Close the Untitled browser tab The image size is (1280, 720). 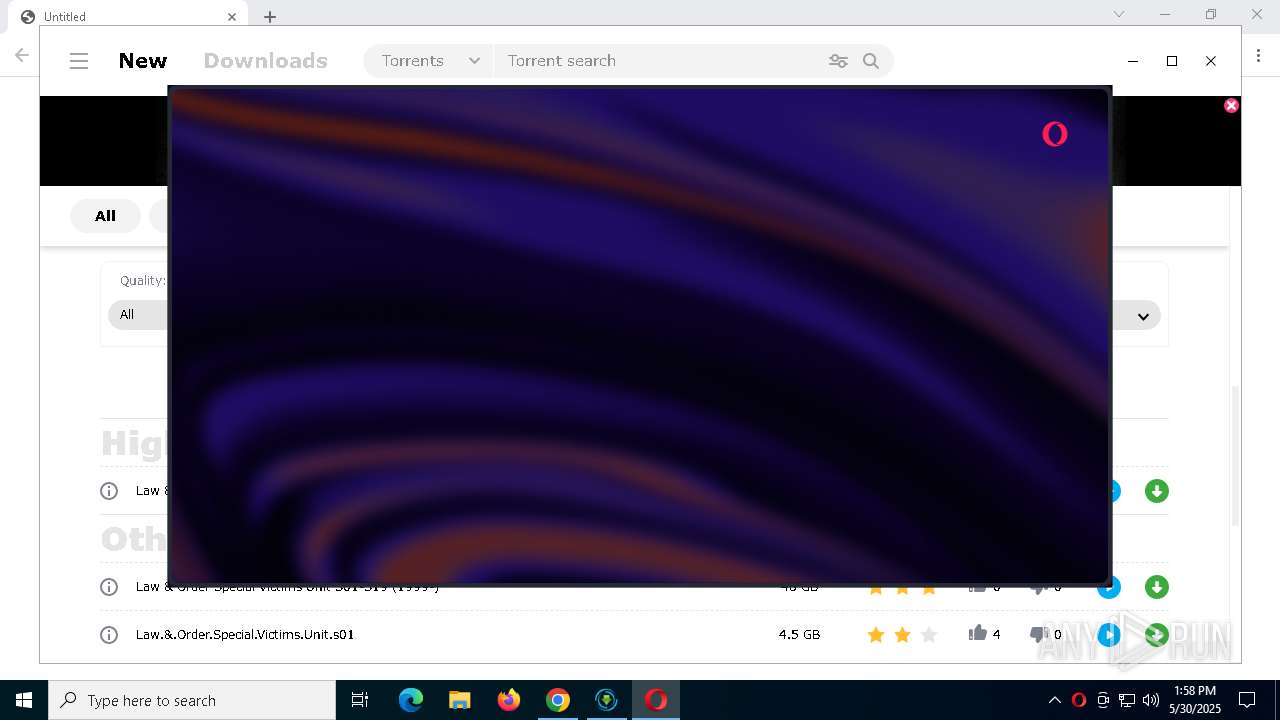click(x=232, y=17)
